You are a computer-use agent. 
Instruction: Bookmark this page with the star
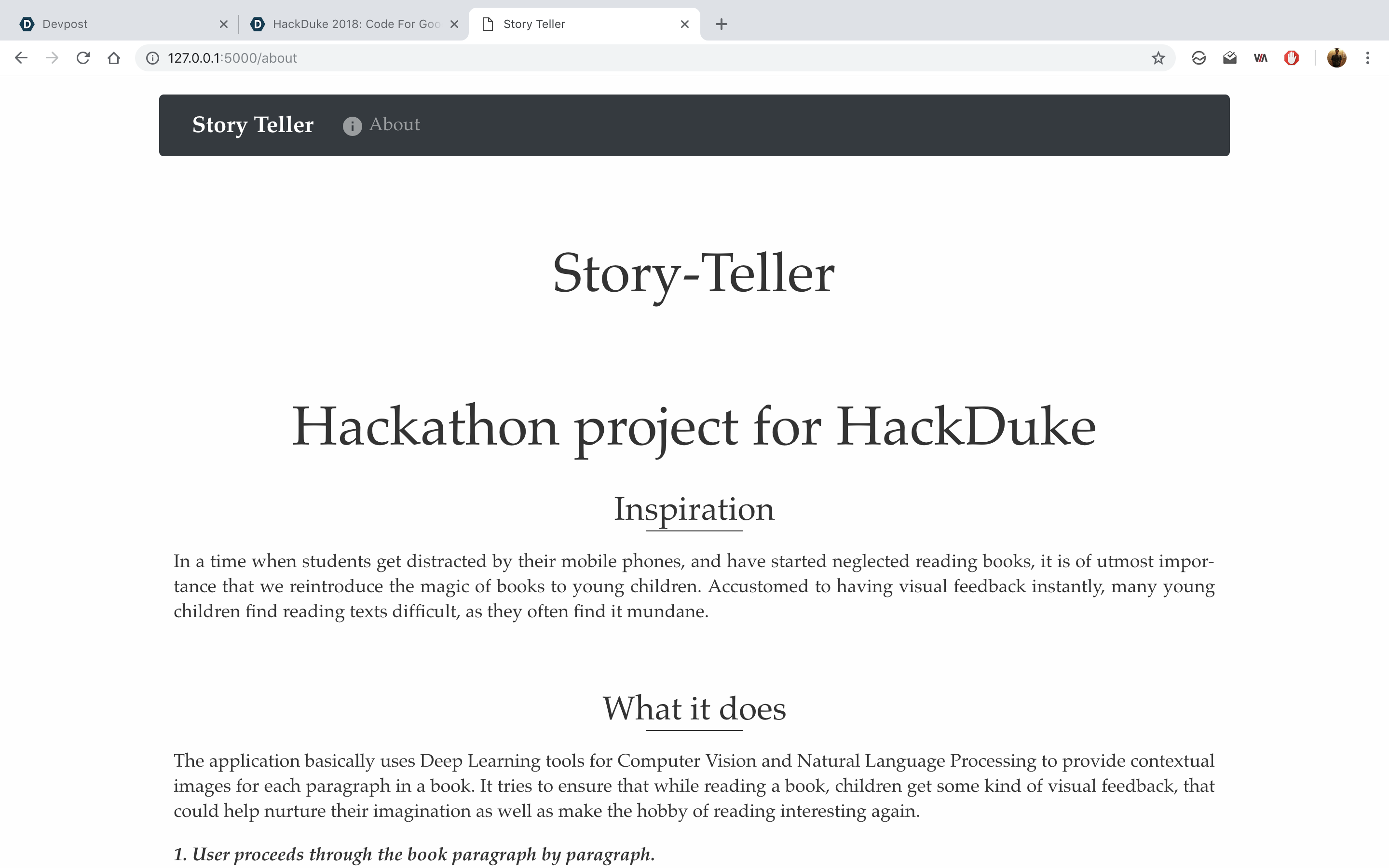1157,58
